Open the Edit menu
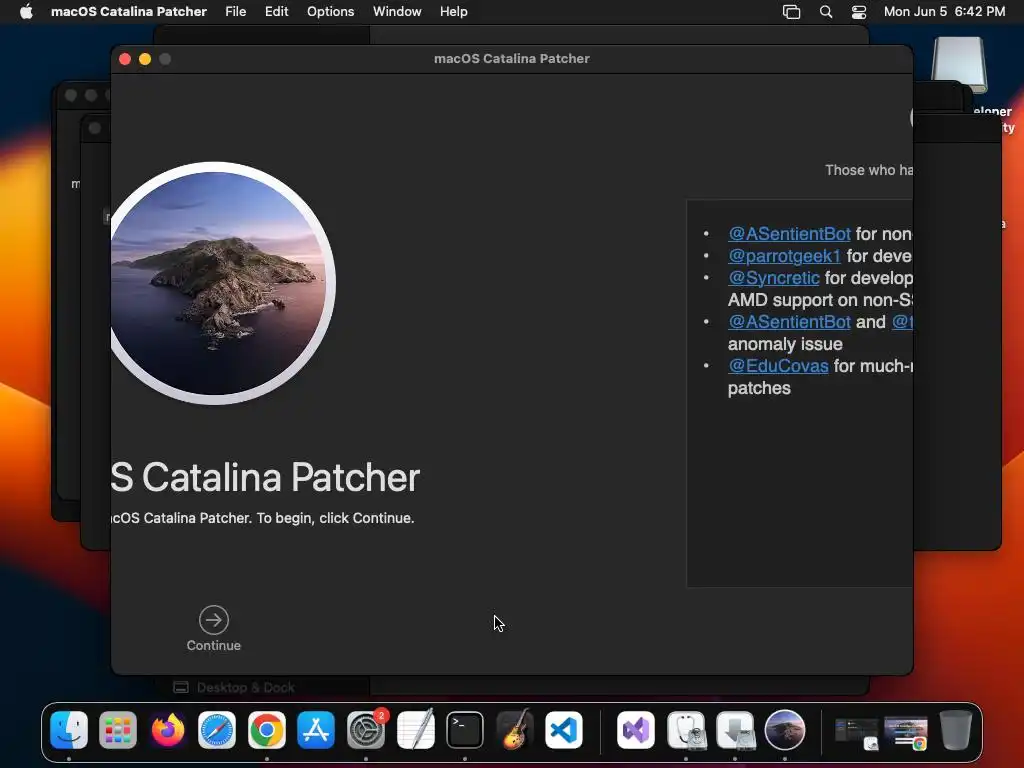Viewport: 1024px width, 768px height. point(276,12)
